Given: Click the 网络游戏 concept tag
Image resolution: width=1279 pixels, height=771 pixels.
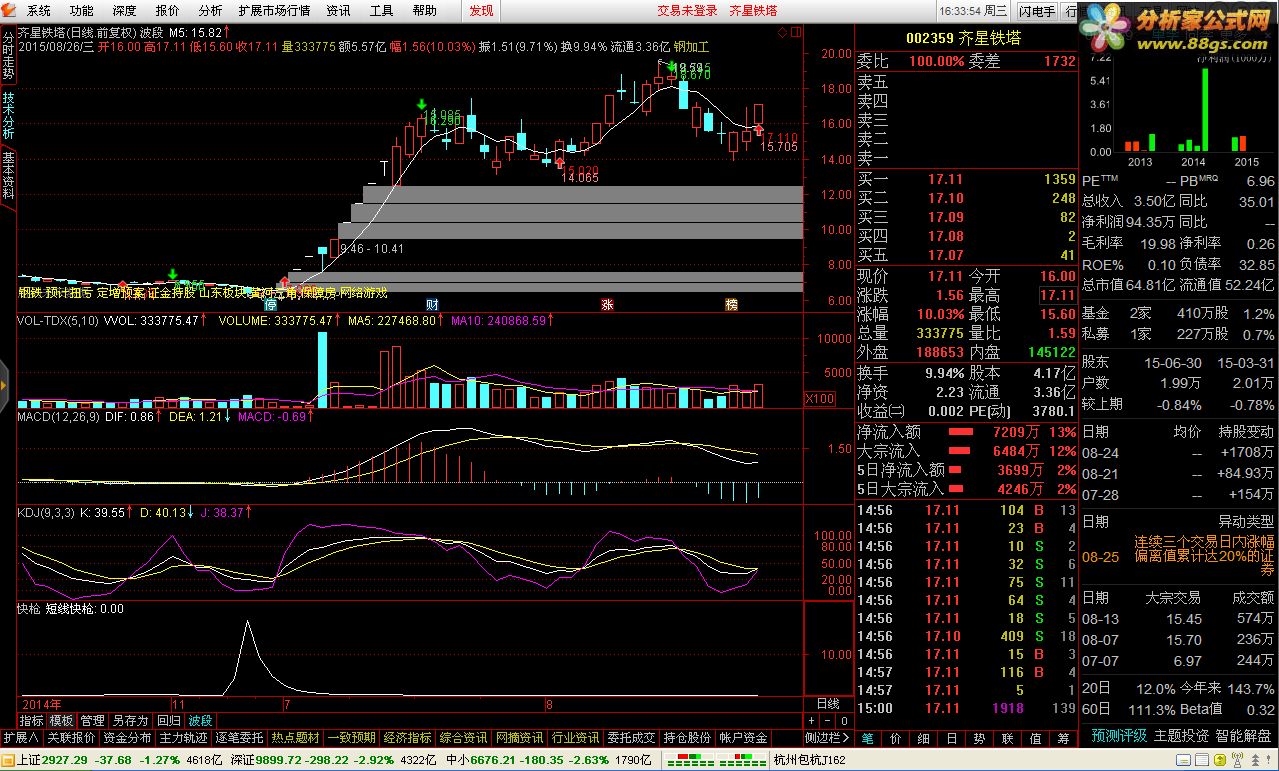Looking at the screenshot, I should tap(363, 292).
